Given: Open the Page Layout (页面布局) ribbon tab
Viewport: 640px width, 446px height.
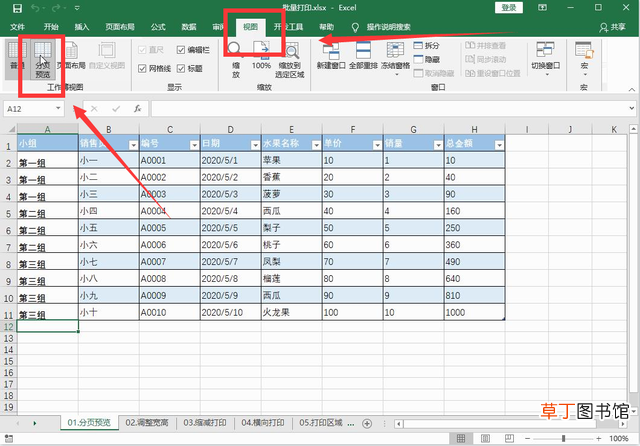Looking at the screenshot, I should pos(120,27).
